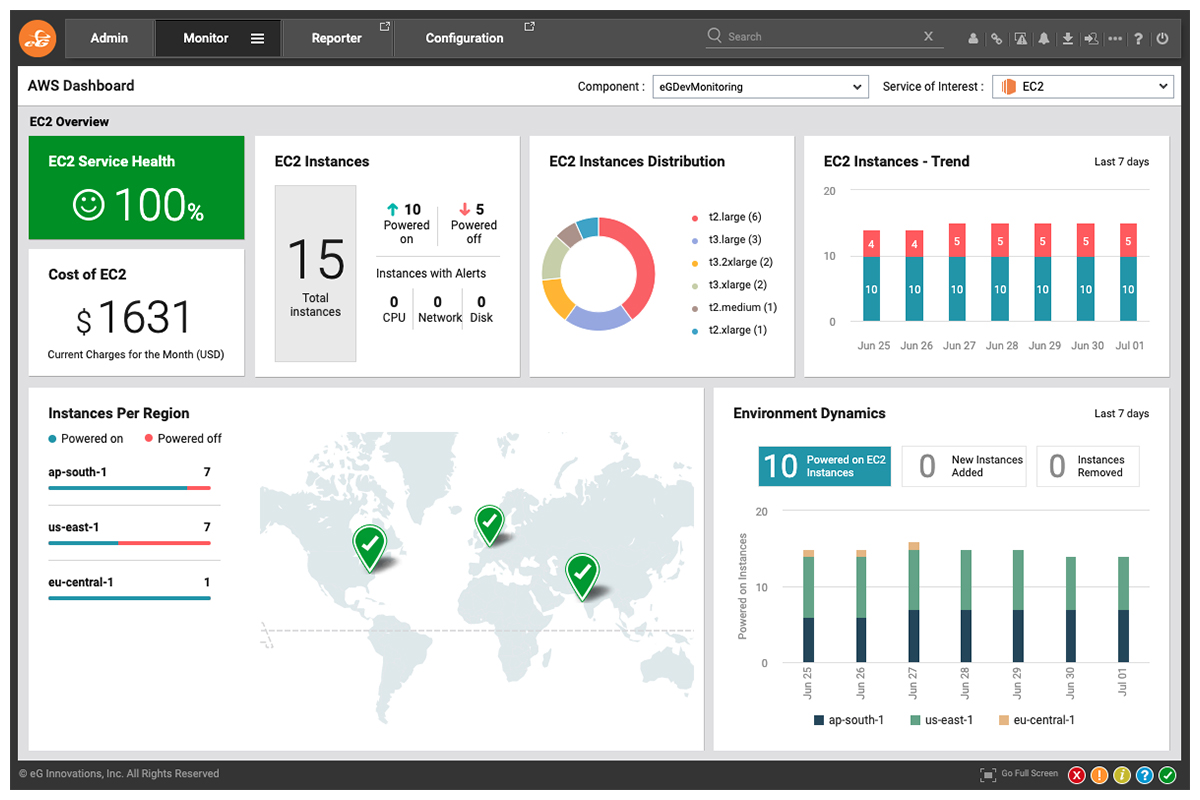The height and width of the screenshot is (800, 1200).
Task: Toggle t2.large legend entry
Action: coord(727,217)
